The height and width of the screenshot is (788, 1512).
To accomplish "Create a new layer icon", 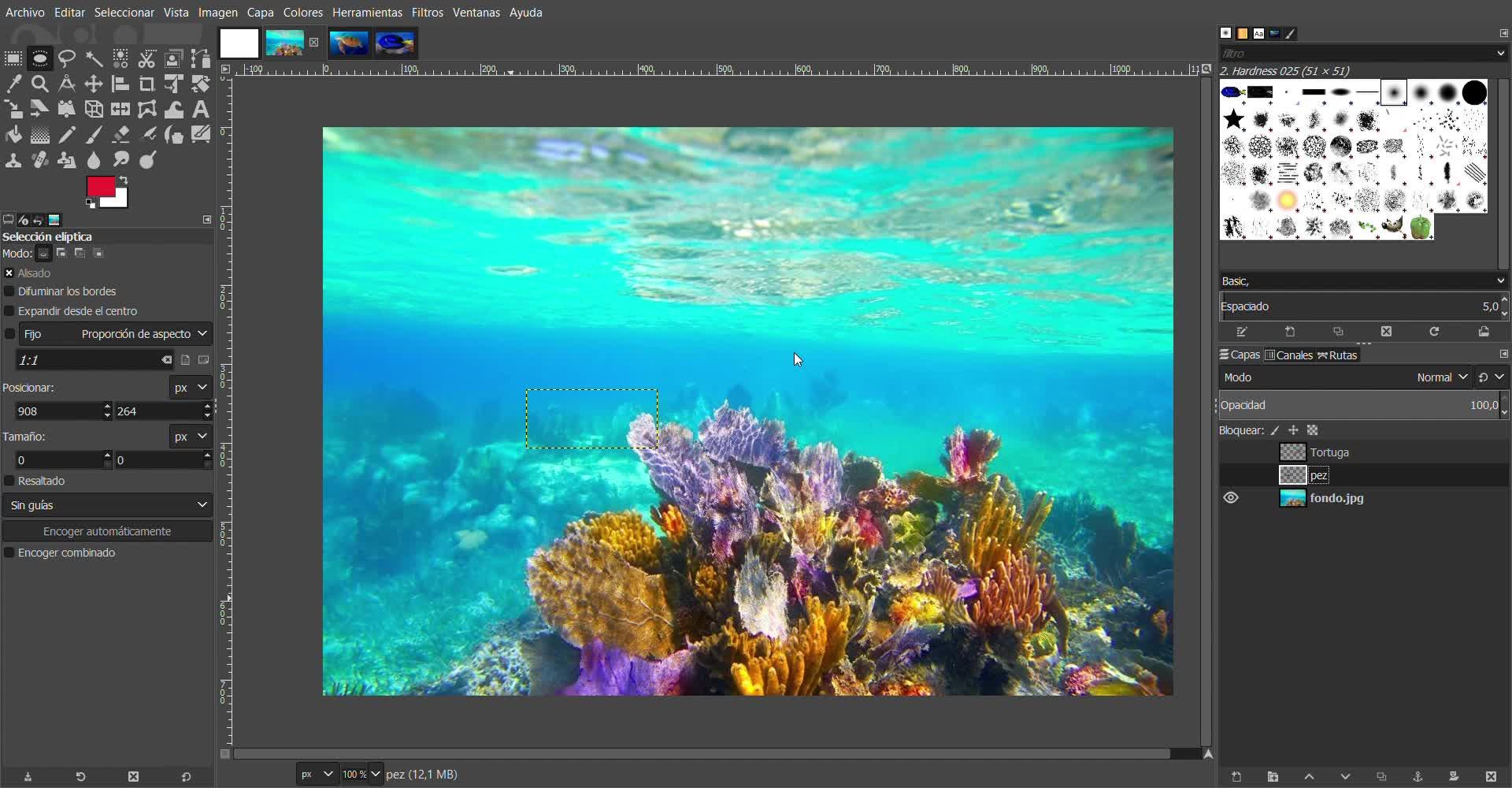I will point(1236,777).
